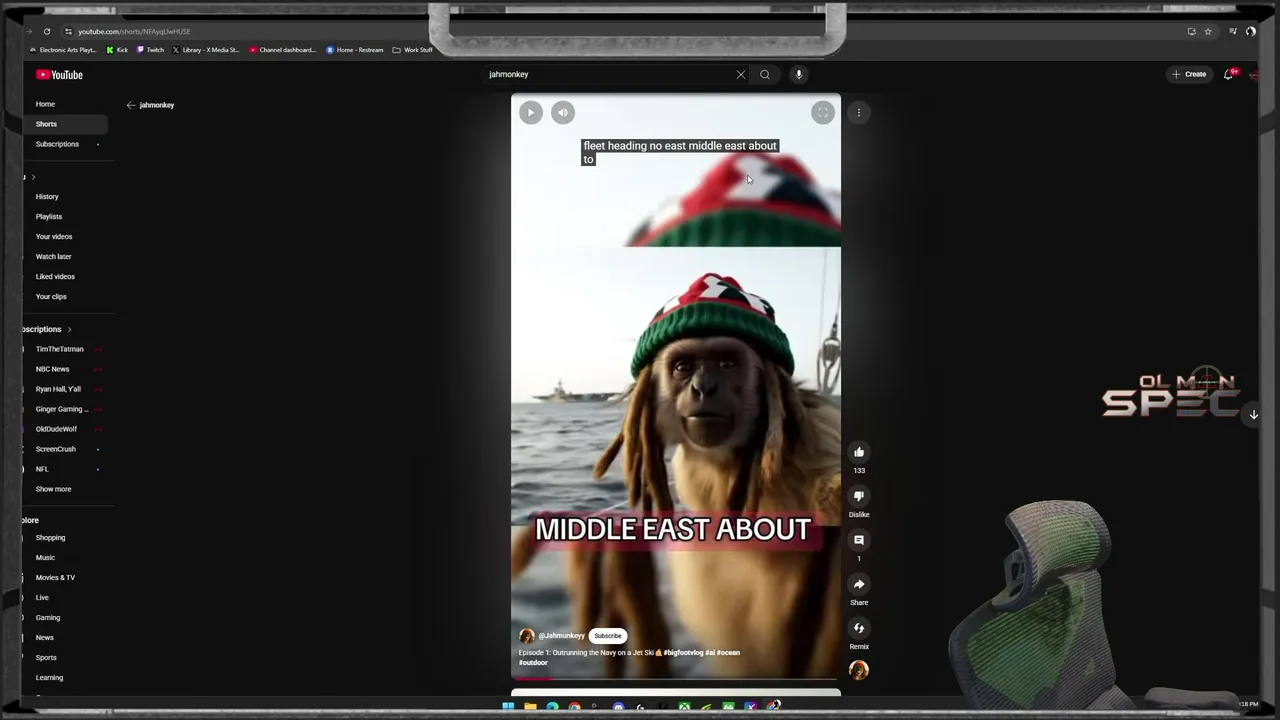Expand the Subscriptions section chevron
This screenshot has width=1280, height=720.
tap(69, 329)
